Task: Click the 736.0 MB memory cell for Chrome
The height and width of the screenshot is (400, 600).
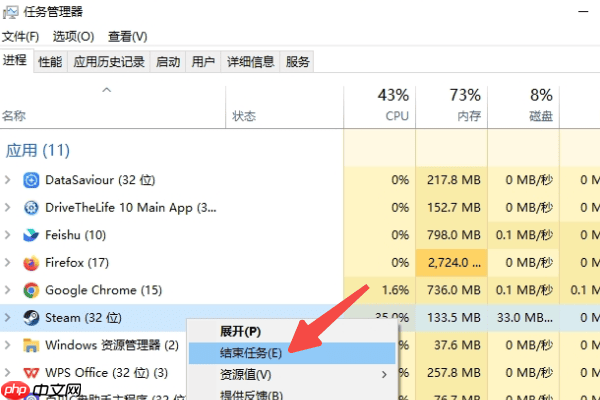Action: (452, 290)
